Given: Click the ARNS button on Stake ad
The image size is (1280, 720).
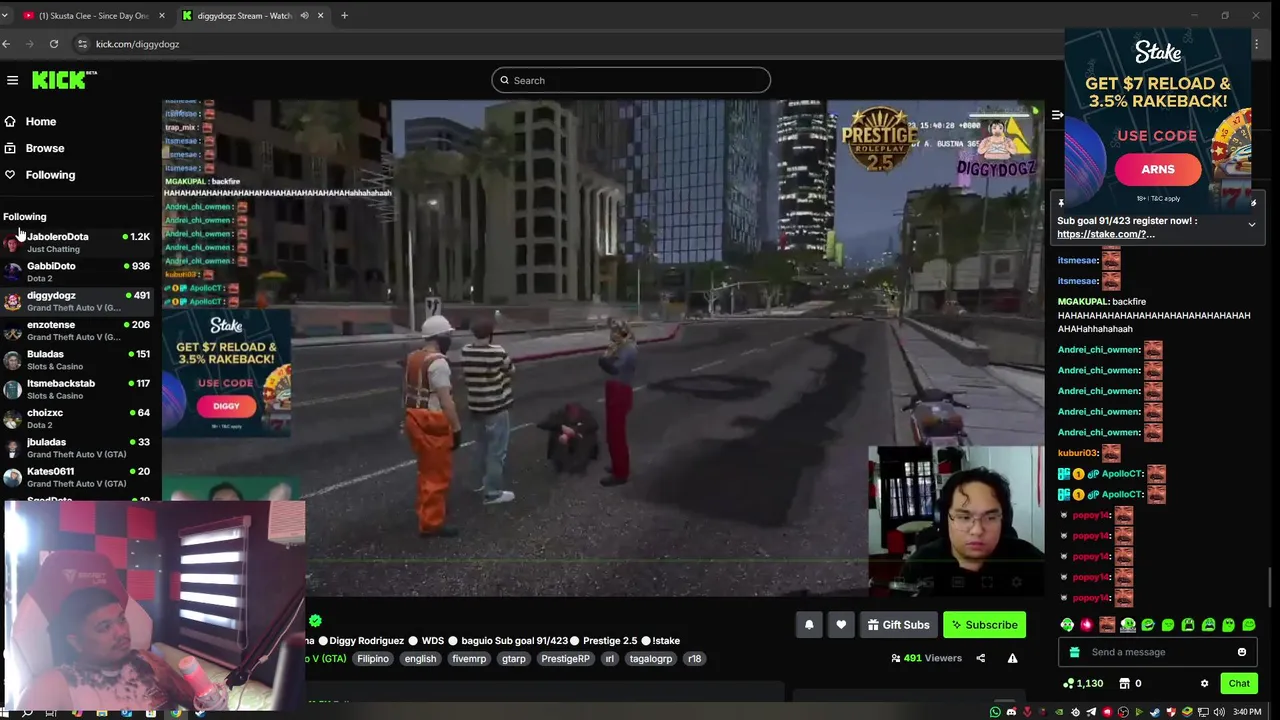Looking at the screenshot, I should click(x=1158, y=169).
